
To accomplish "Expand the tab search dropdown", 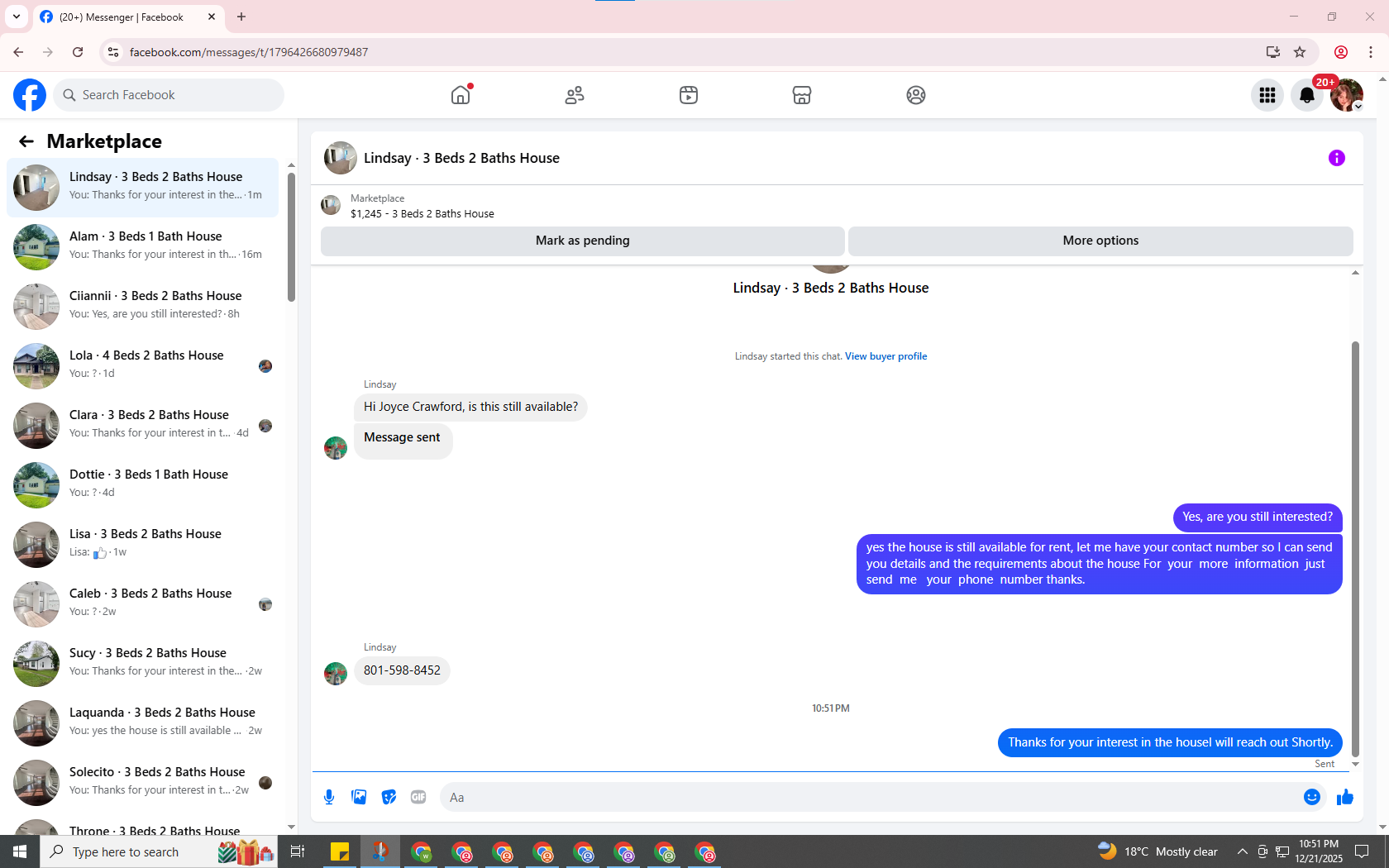I will click(17, 17).
